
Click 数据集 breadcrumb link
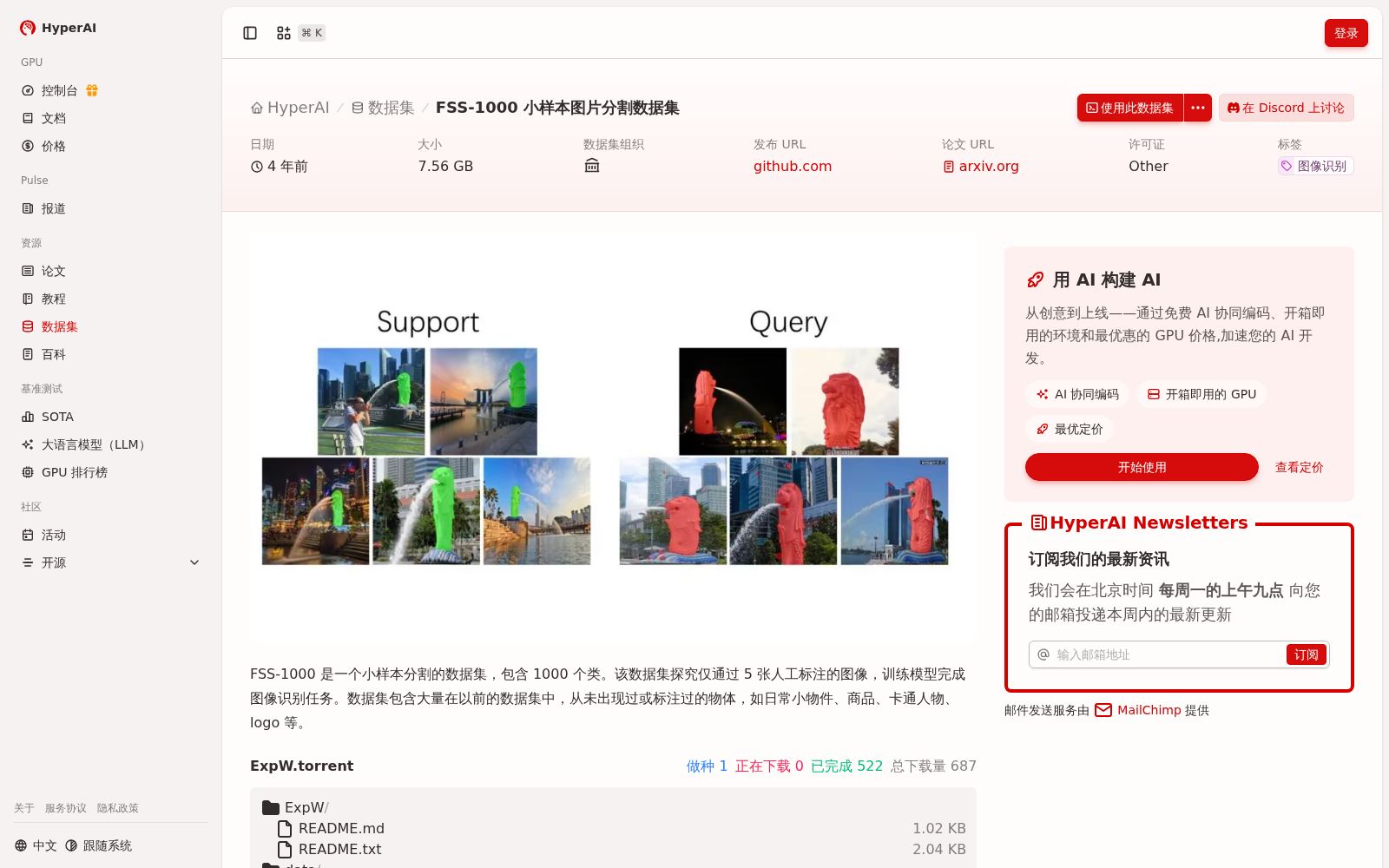(x=383, y=108)
